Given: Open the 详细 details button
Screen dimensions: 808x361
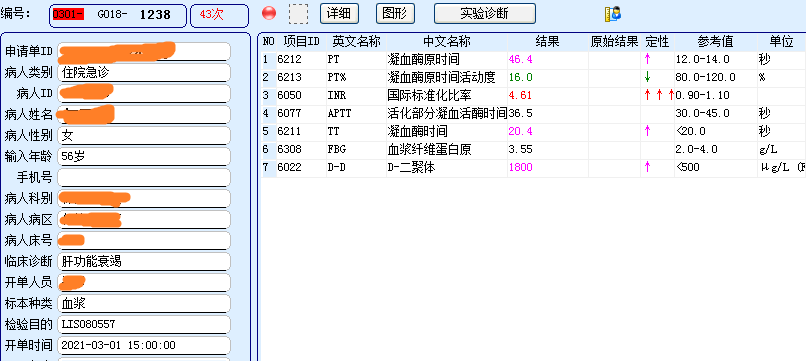Looking at the screenshot, I should [339, 13].
